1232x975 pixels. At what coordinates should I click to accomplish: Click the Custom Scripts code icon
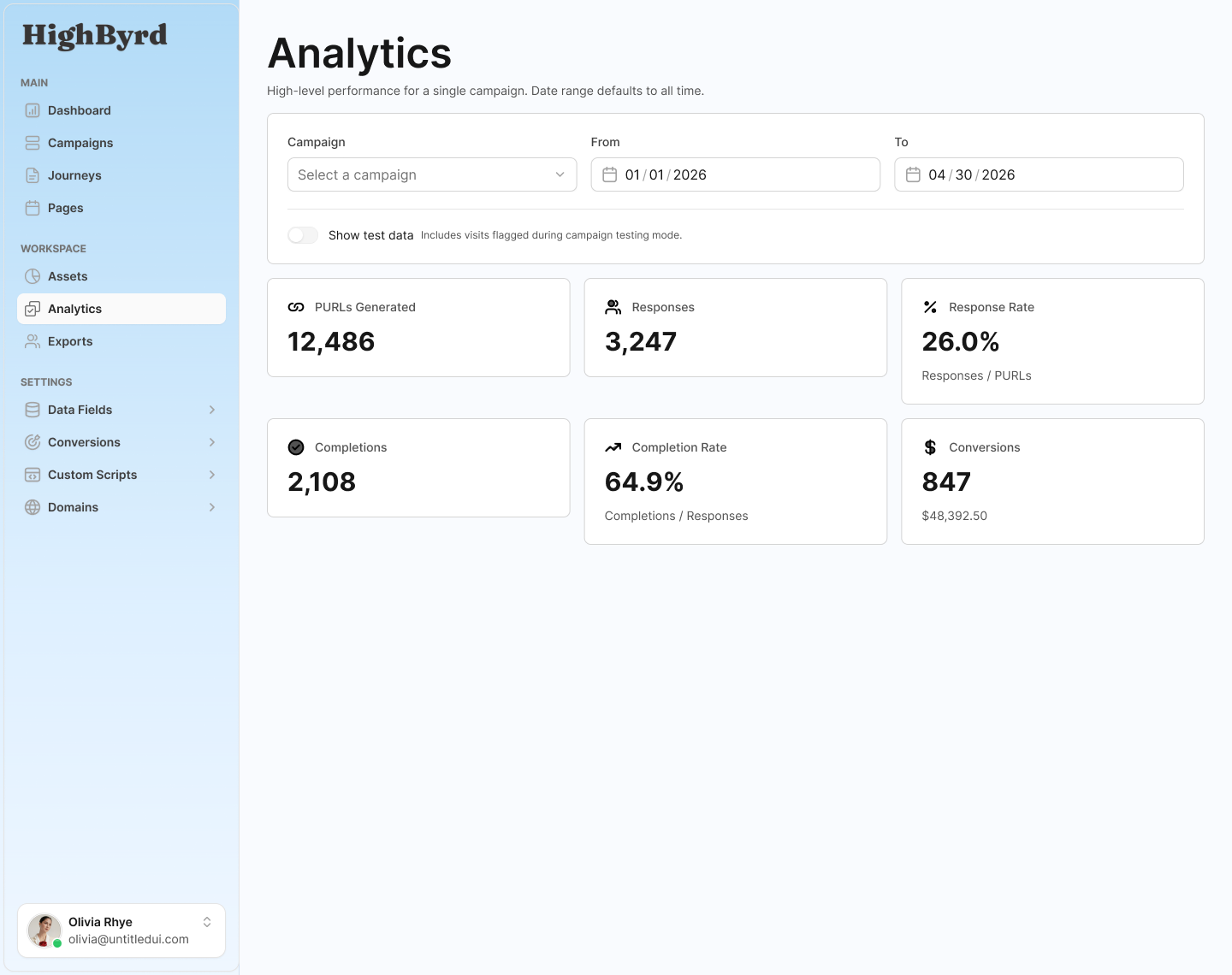(x=33, y=475)
